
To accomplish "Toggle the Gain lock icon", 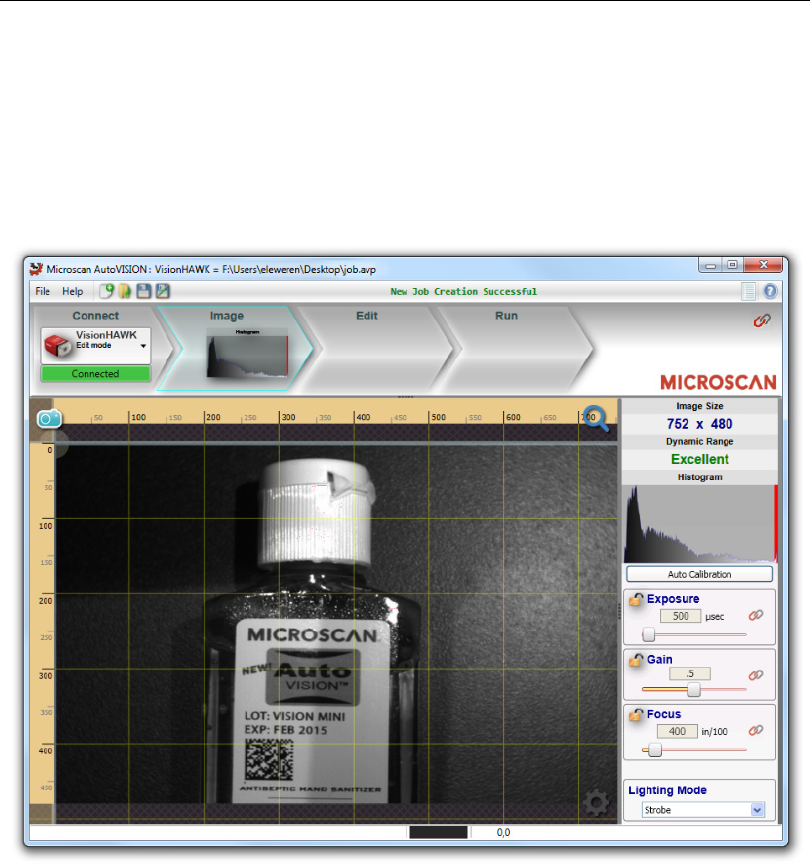I will (x=636, y=659).
